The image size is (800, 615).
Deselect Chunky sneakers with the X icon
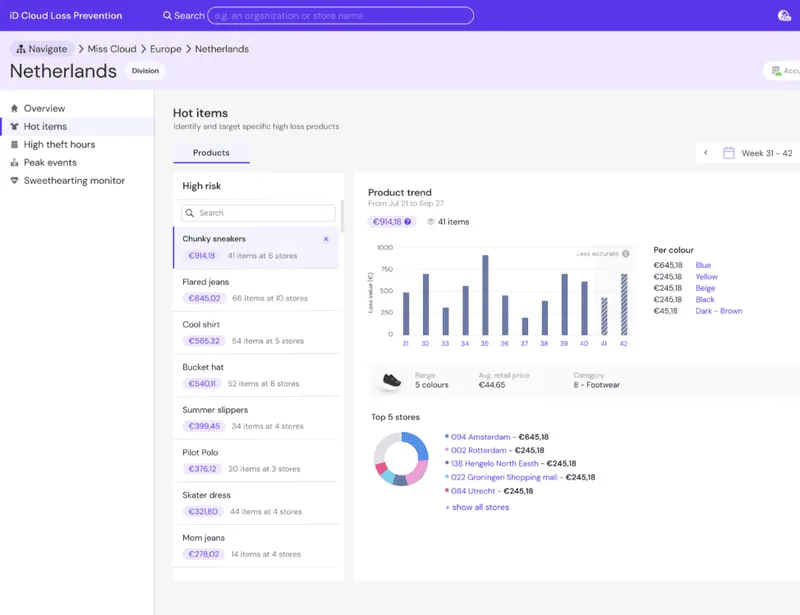pos(326,239)
